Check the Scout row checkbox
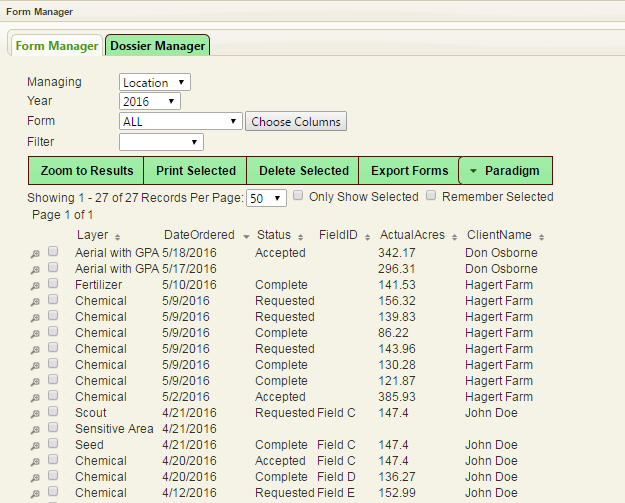This screenshot has height=503, width=625. (53, 411)
